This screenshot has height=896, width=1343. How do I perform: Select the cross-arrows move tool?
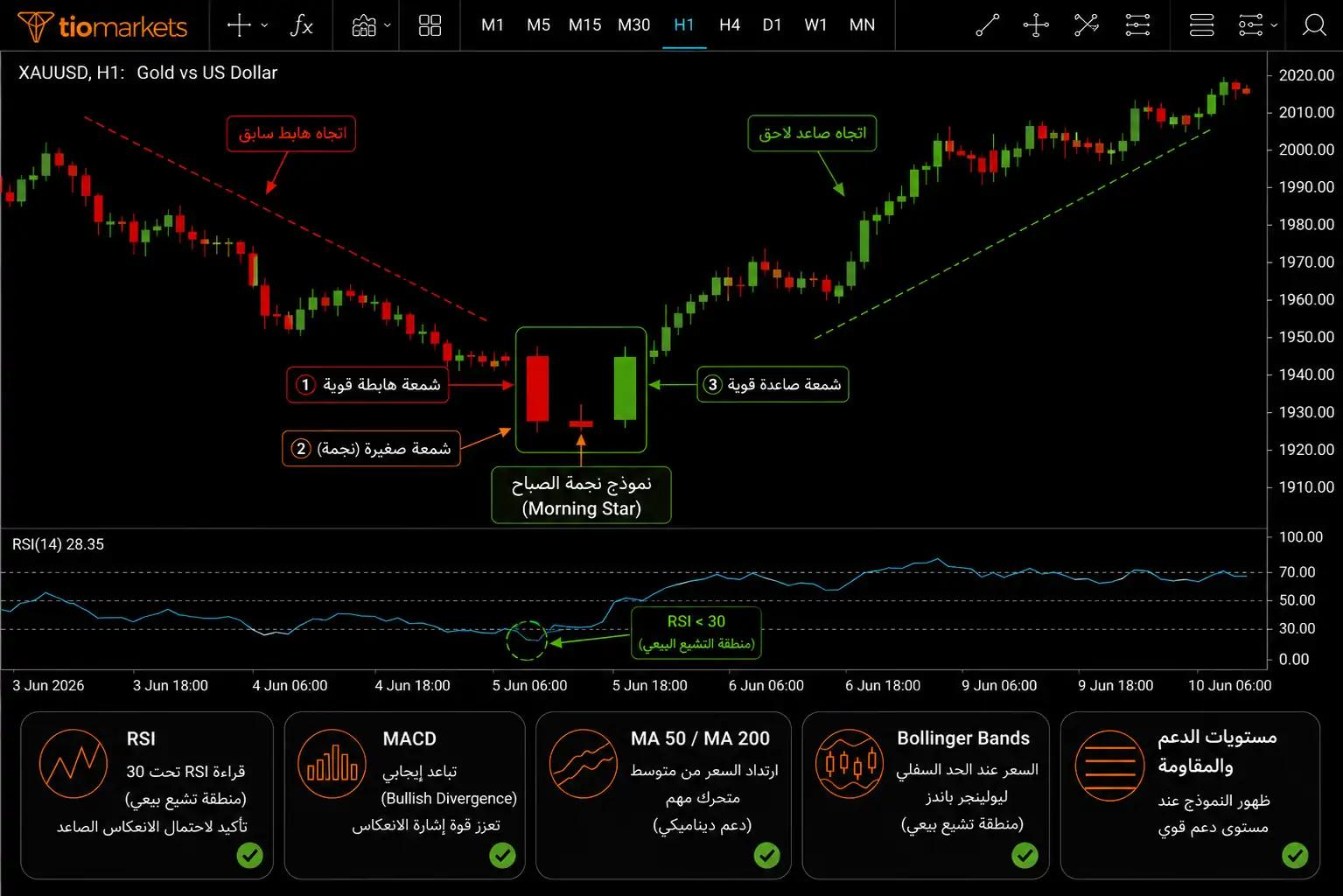pos(1036,25)
